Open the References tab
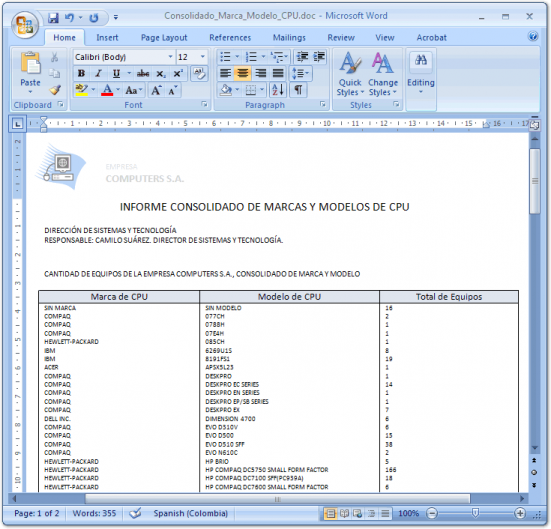551x529 pixels. pos(230,38)
